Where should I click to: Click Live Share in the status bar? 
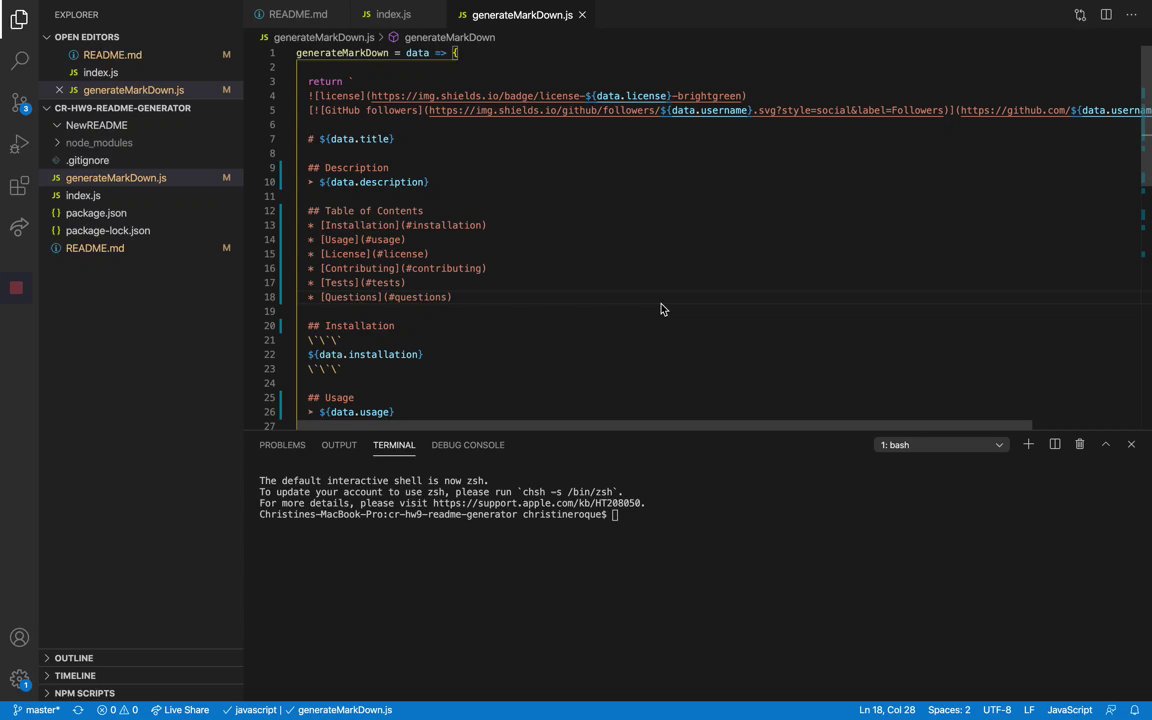pos(180,710)
